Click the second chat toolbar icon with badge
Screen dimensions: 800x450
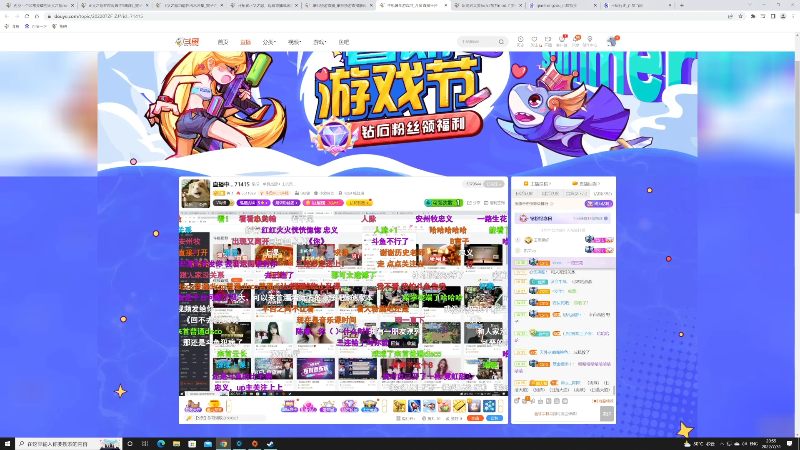[x=525, y=401]
